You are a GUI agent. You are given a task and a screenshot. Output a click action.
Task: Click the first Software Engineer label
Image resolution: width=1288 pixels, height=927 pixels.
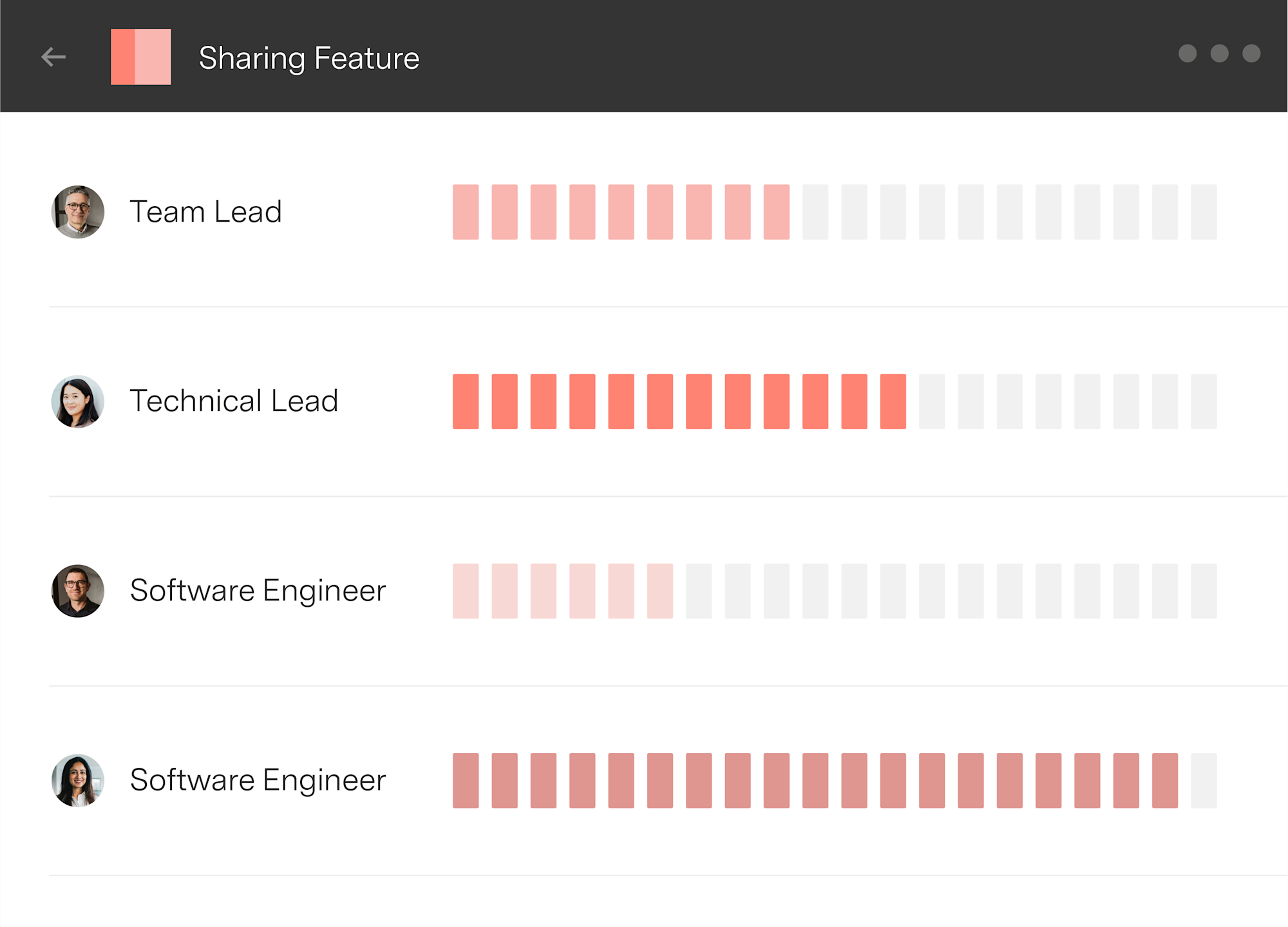tap(258, 591)
